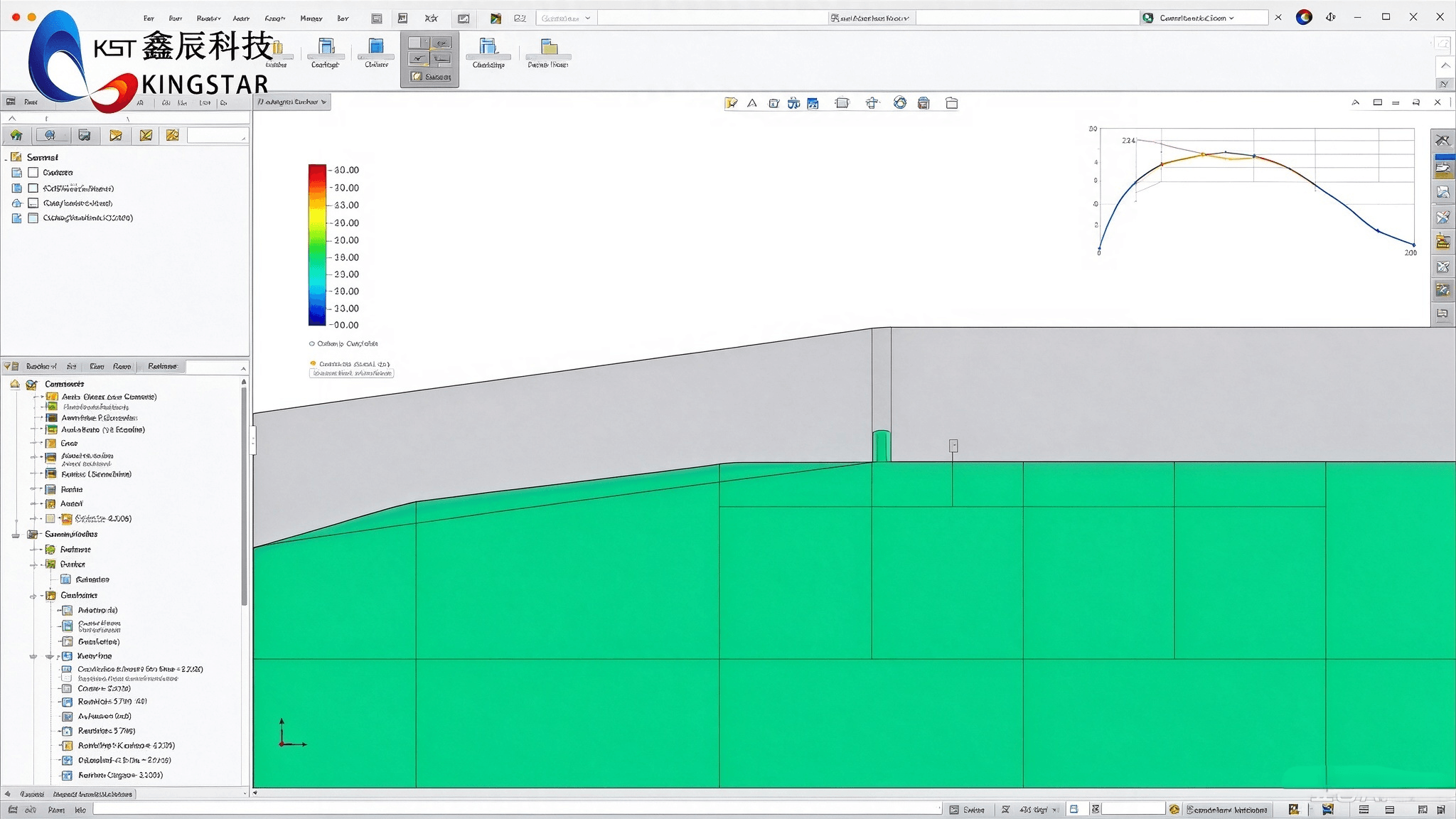This screenshot has height=819, width=1456.
Task: Click the blue save-style icon in viewport toolbar
Action: pyautogui.click(x=813, y=103)
